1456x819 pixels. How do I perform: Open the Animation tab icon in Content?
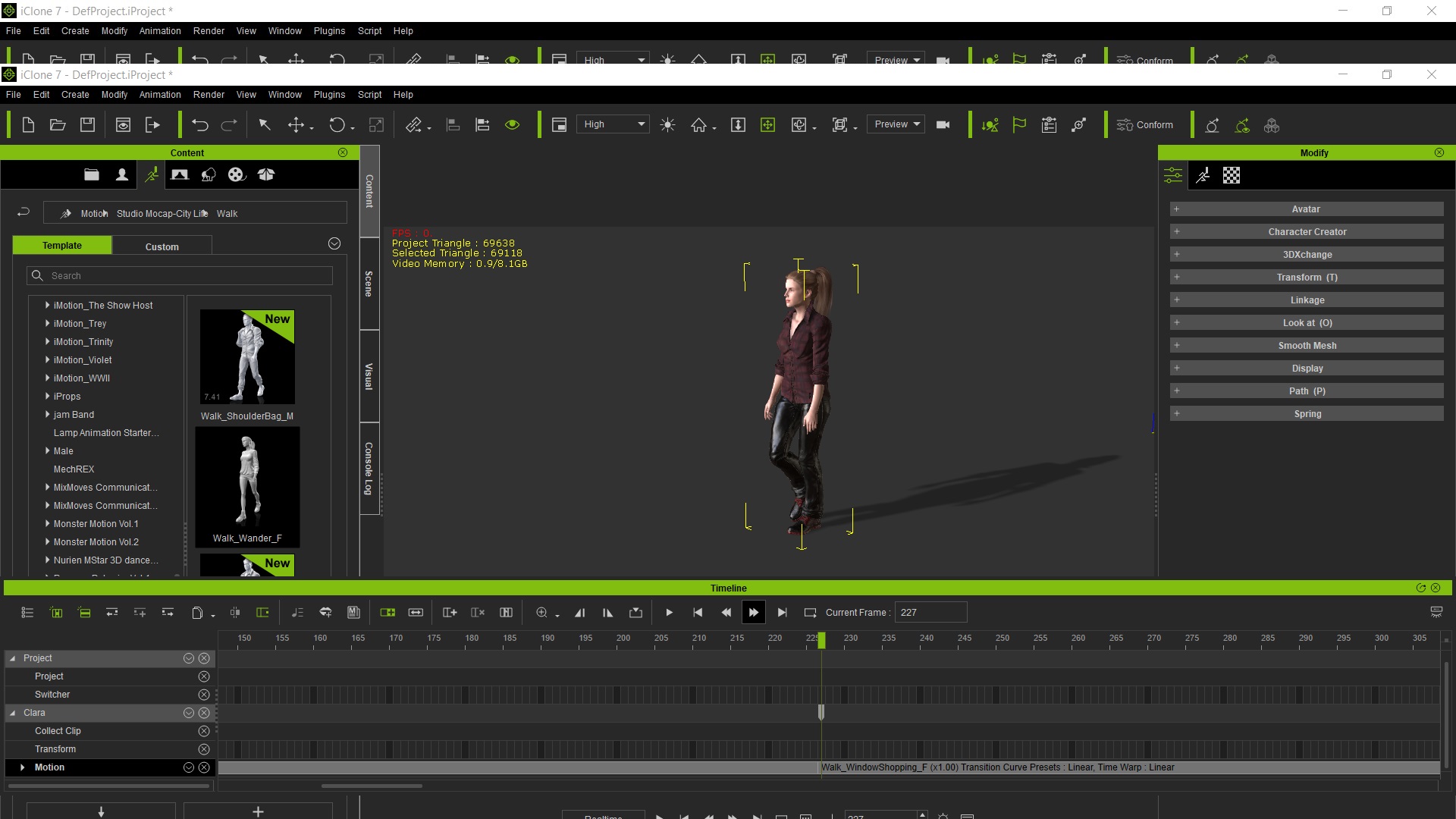(x=152, y=175)
